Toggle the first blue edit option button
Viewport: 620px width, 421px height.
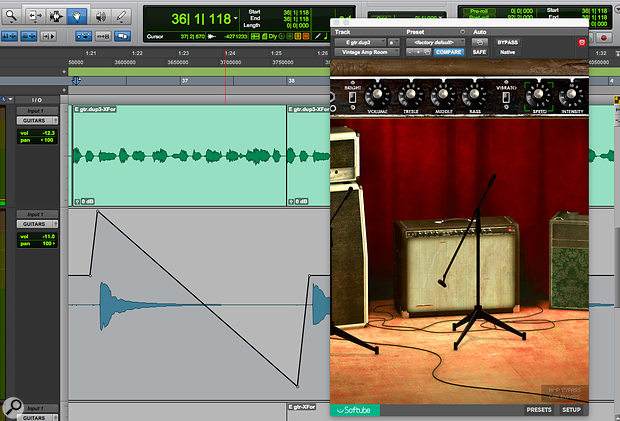(x=9, y=36)
